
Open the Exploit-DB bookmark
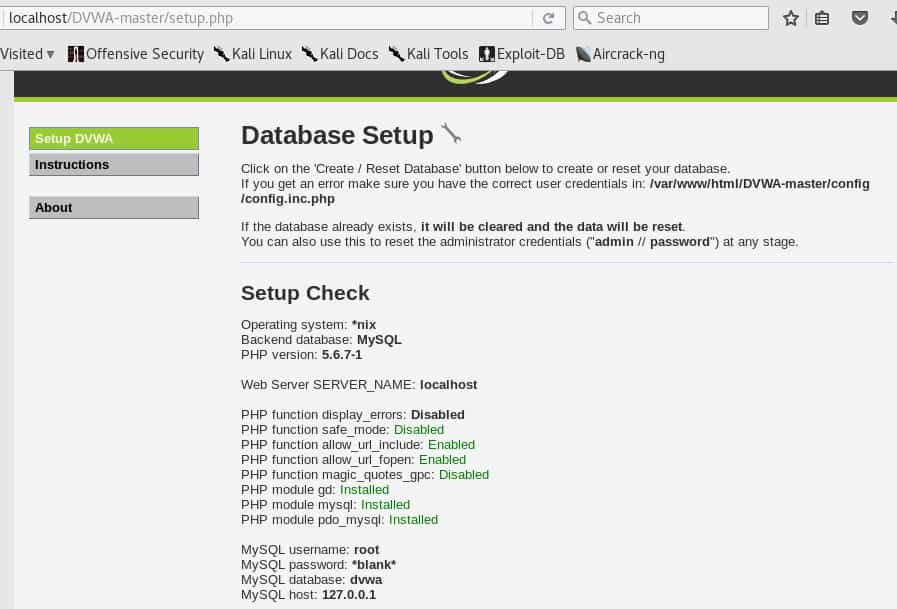coord(522,54)
